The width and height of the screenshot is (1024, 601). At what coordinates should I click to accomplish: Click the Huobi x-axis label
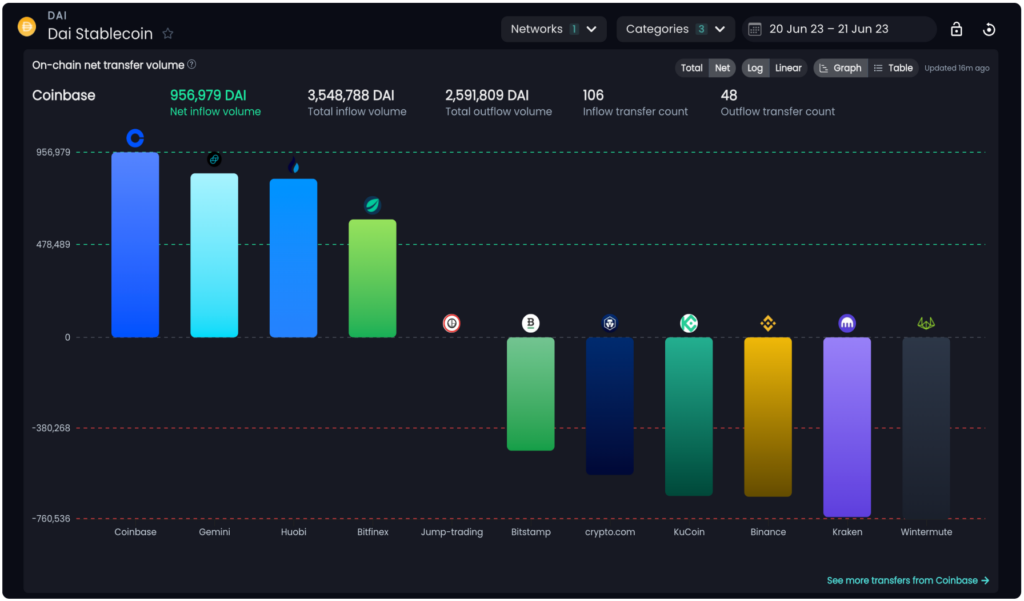coord(293,532)
